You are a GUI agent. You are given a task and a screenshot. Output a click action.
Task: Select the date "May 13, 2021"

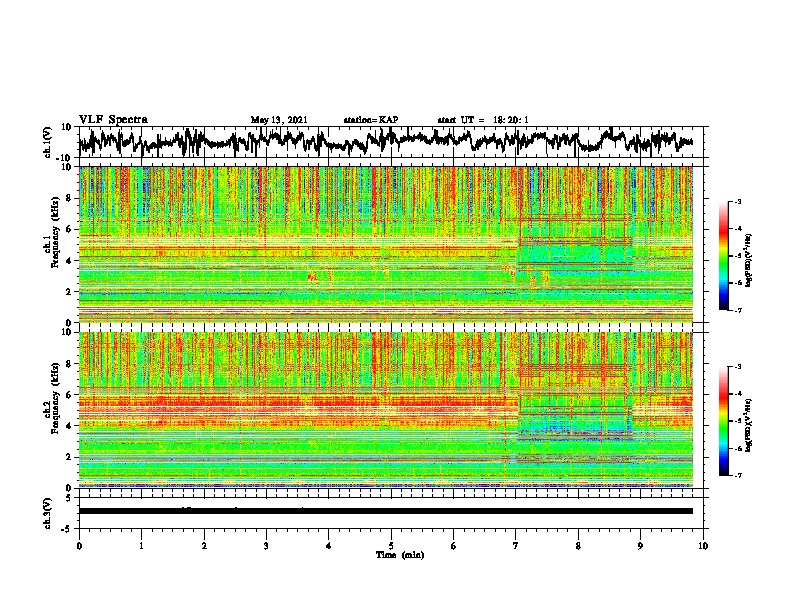click(279, 120)
